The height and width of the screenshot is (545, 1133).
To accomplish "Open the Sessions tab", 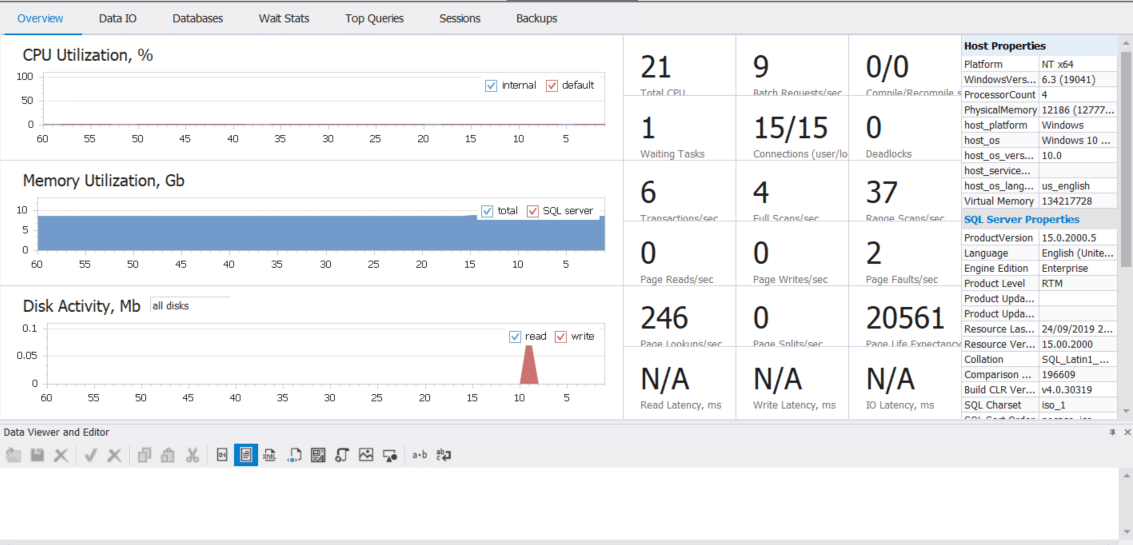I will [460, 18].
